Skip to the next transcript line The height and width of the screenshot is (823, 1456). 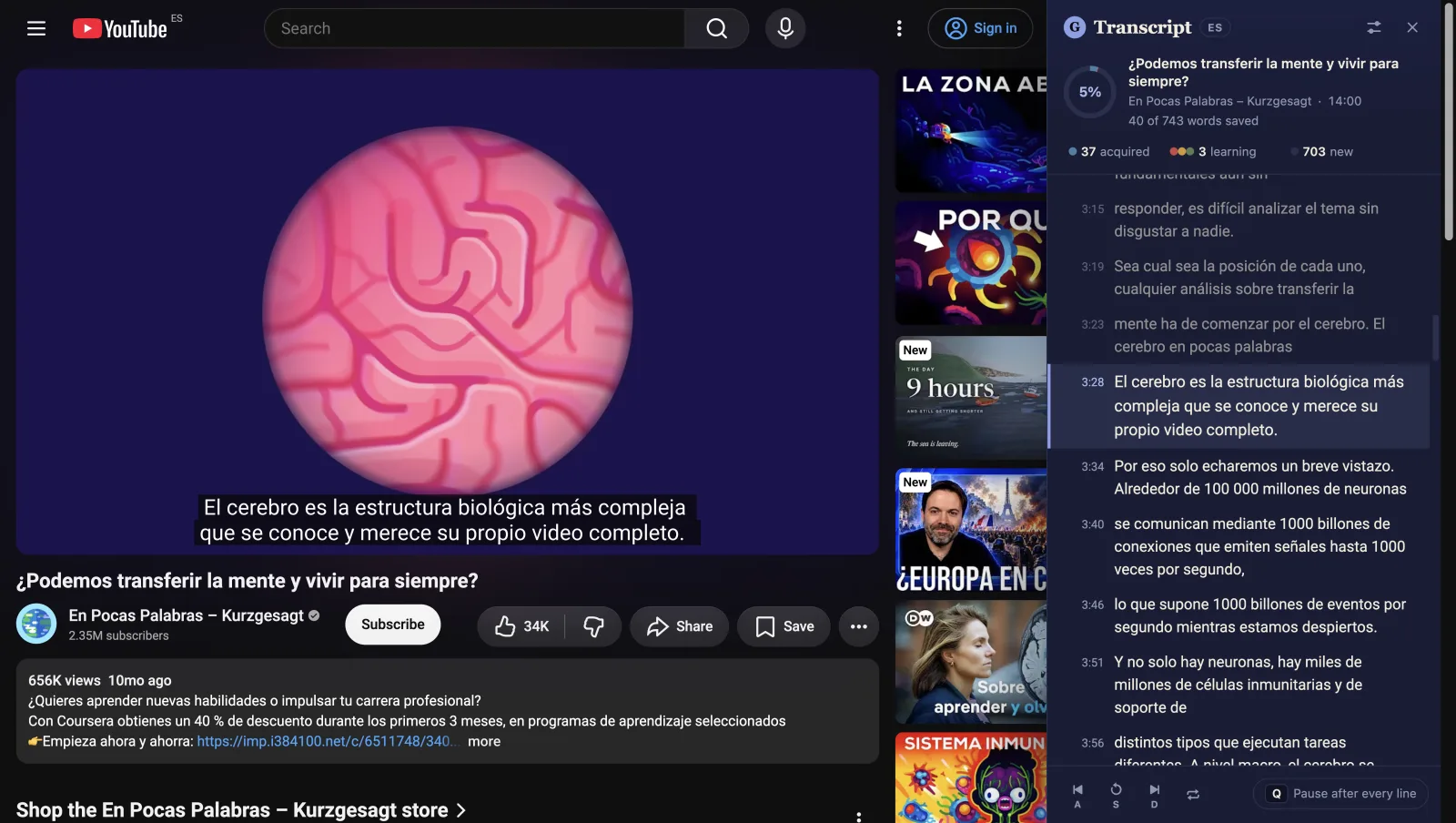[x=1154, y=795]
